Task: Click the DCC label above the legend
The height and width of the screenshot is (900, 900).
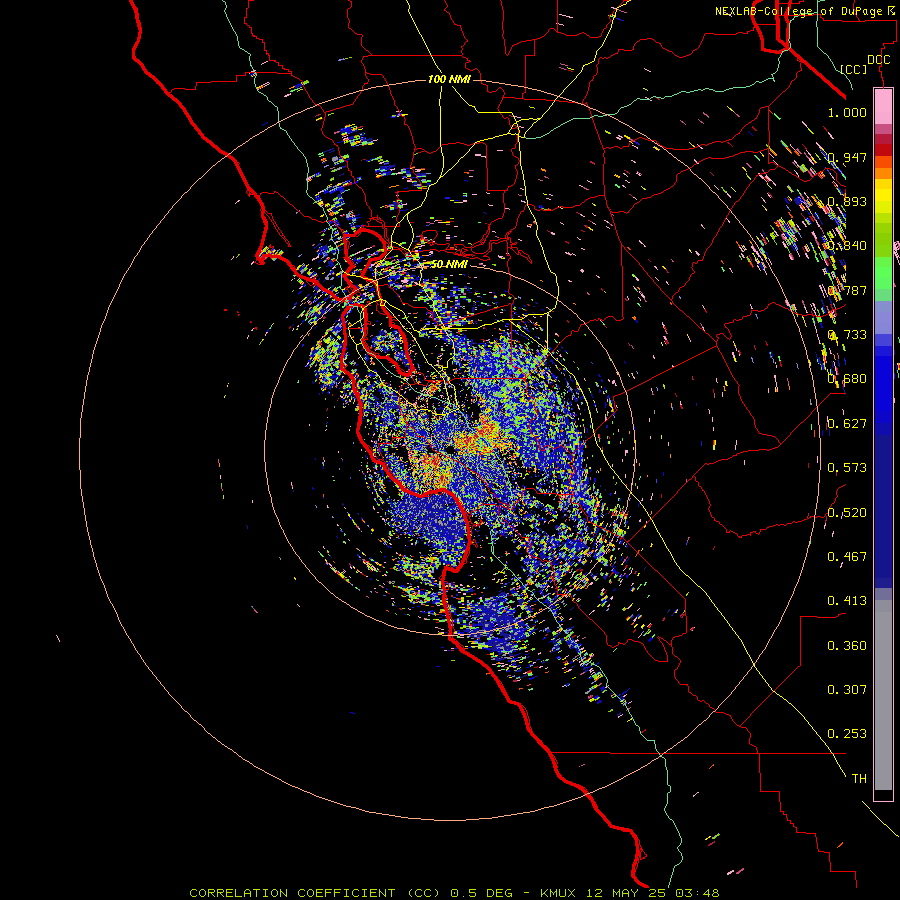Action: coord(878,60)
